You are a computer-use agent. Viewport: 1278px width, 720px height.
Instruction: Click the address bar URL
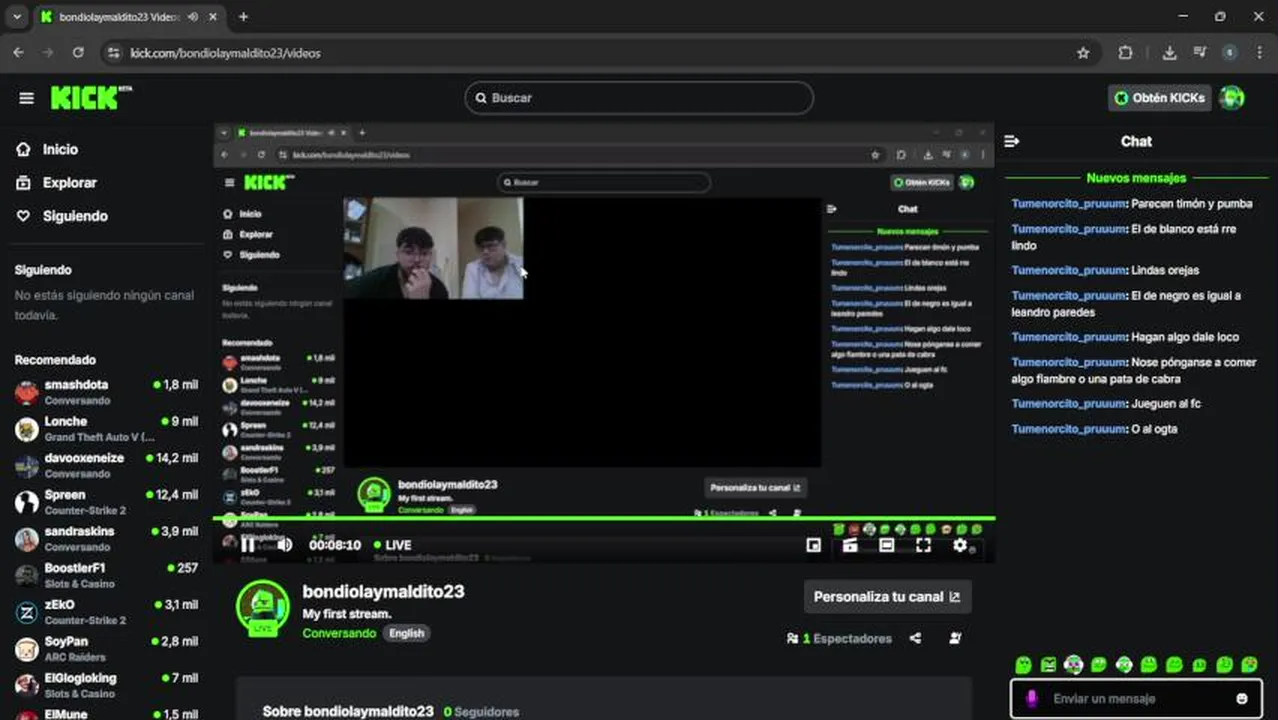[226, 53]
